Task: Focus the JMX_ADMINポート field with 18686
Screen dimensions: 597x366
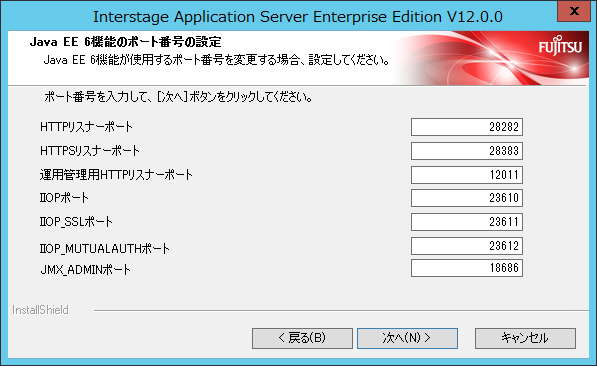Action: point(467,268)
